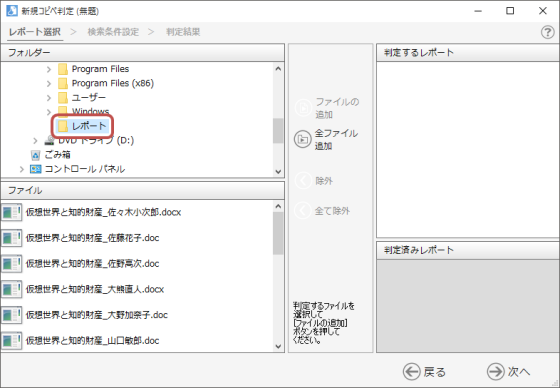Expand the コントロール パネル node
The width and height of the screenshot is (560, 388).
coord(21,169)
